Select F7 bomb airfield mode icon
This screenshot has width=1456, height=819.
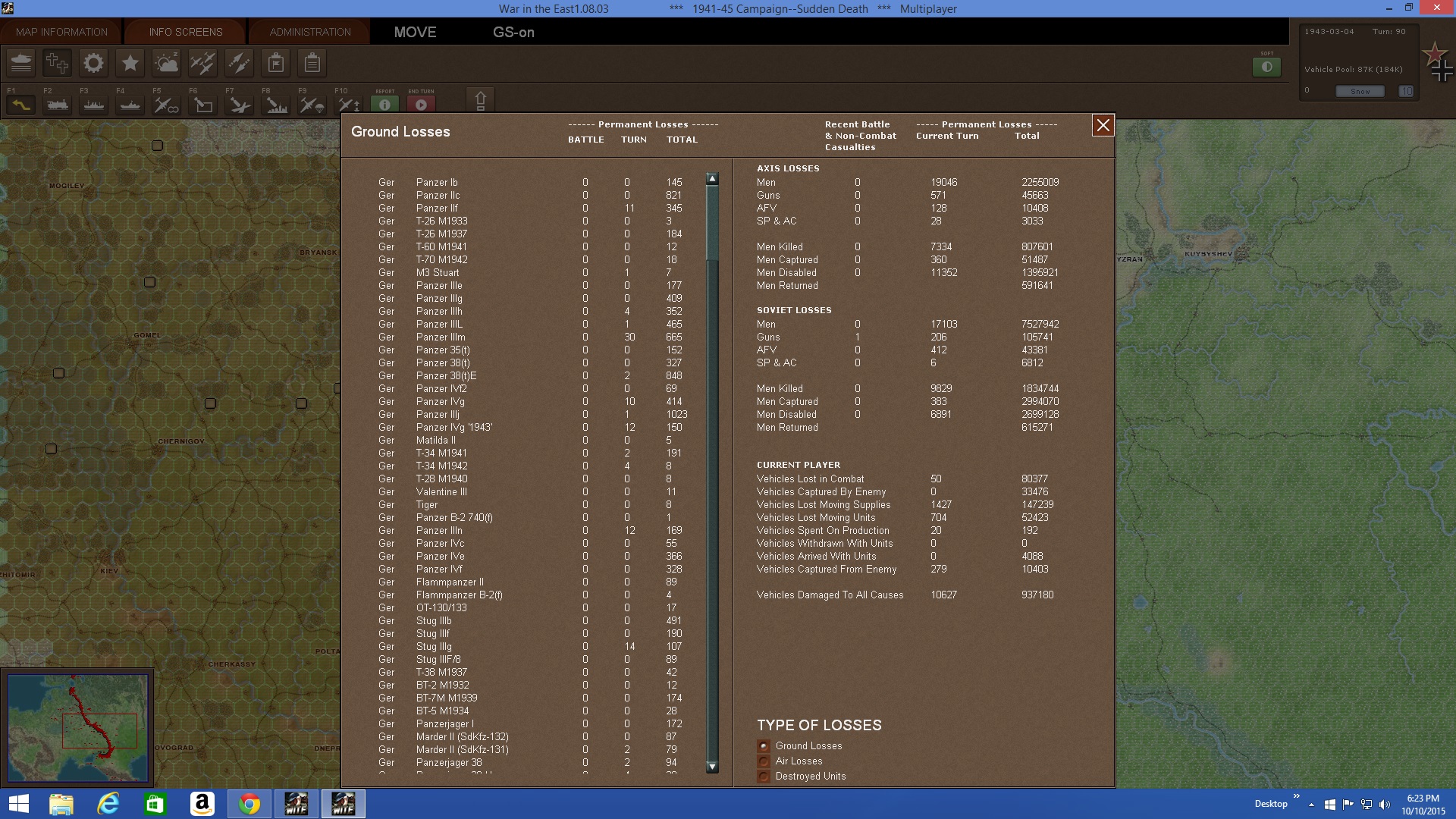click(240, 105)
